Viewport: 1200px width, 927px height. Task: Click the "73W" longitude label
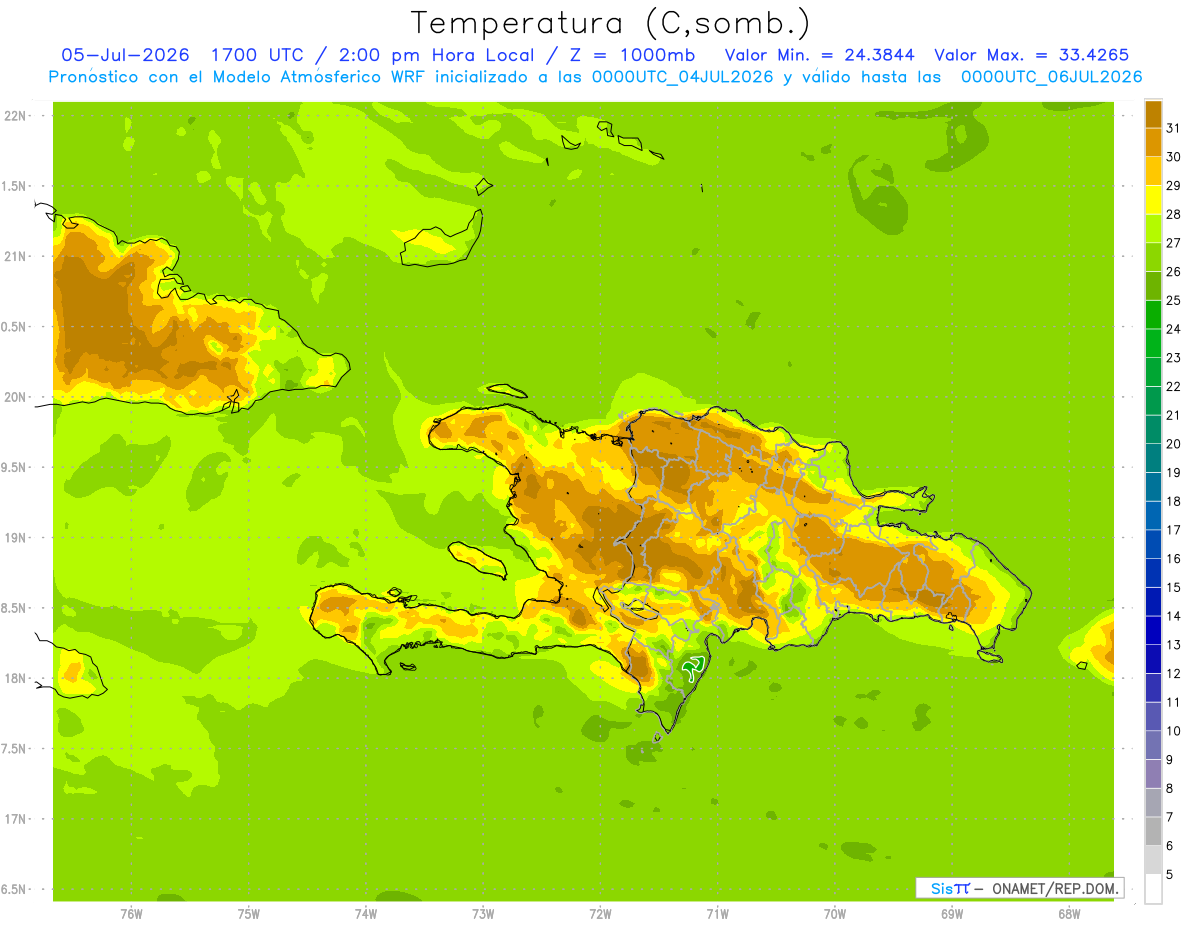483,914
